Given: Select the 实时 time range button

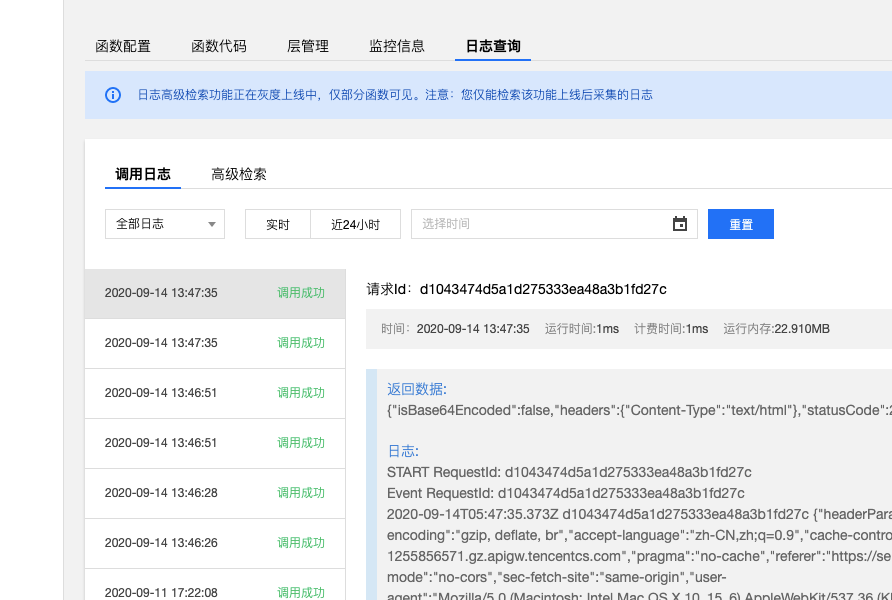Looking at the screenshot, I should [x=278, y=224].
